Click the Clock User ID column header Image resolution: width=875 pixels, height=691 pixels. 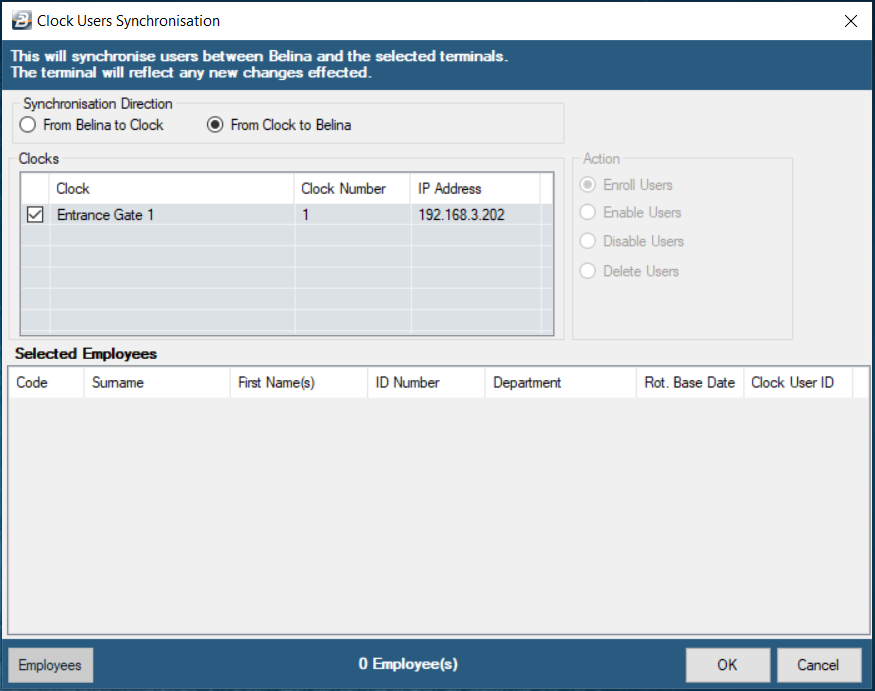798,382
